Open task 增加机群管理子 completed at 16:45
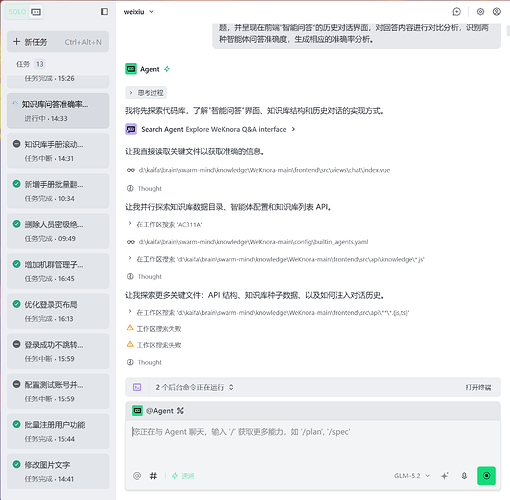Viewport: 510px width, 500px height. 58,271
